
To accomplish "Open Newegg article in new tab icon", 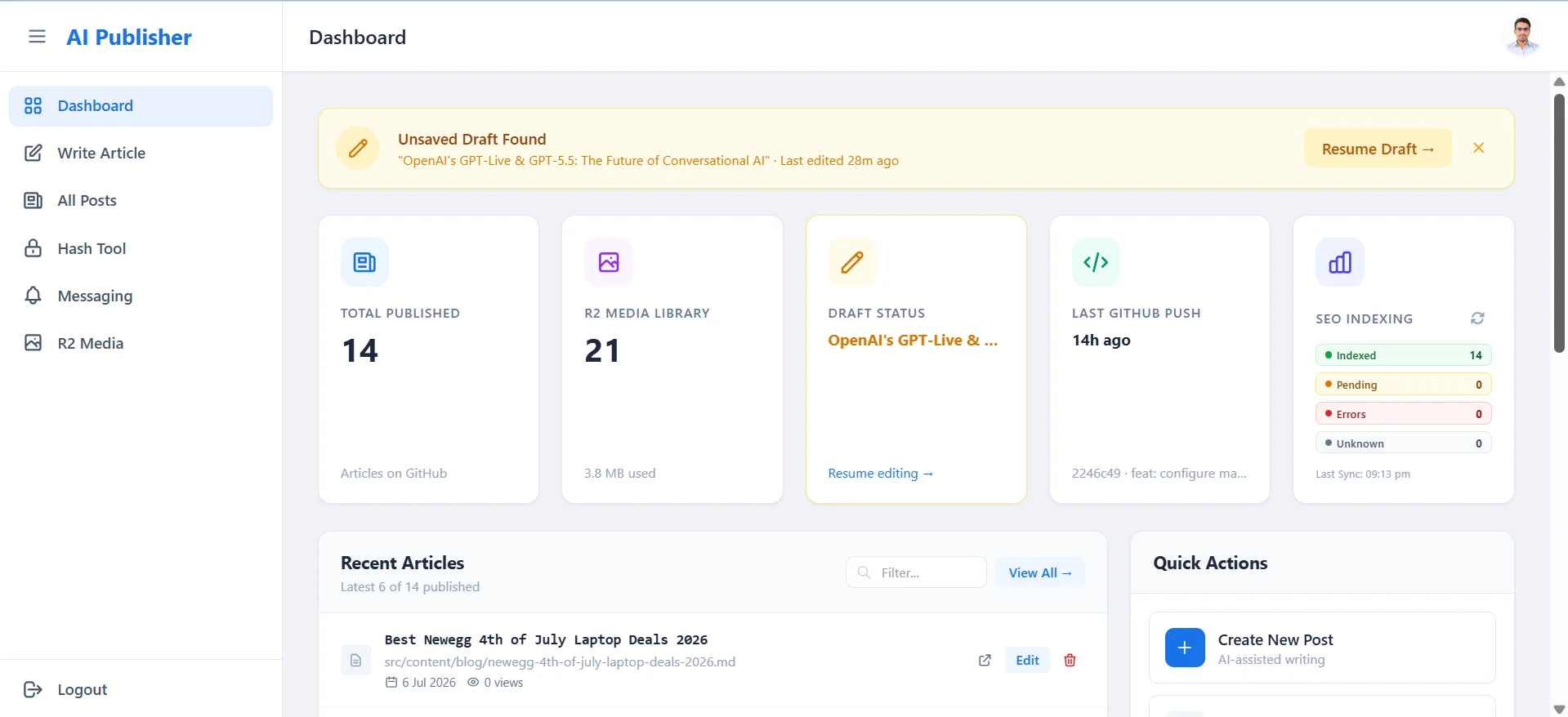I will coord(985,661).
